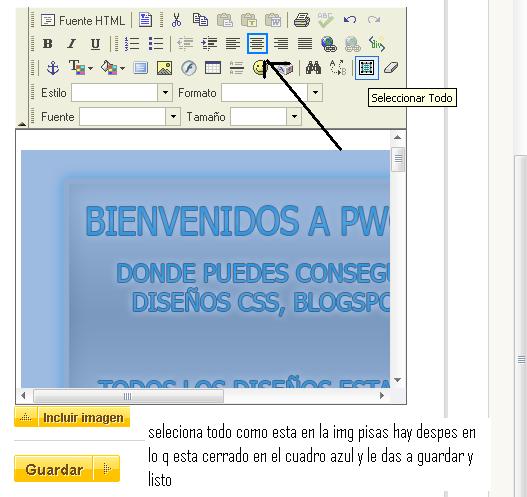The width and height of the screenshot is (527, 497).
Task: Click the Print icon
Action: (301, 20)
